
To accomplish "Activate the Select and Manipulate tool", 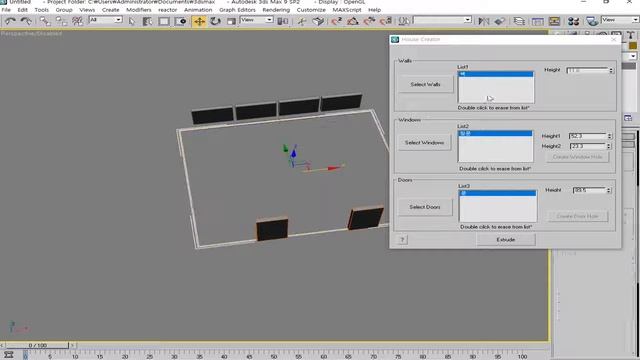I will tap(302, 21).
